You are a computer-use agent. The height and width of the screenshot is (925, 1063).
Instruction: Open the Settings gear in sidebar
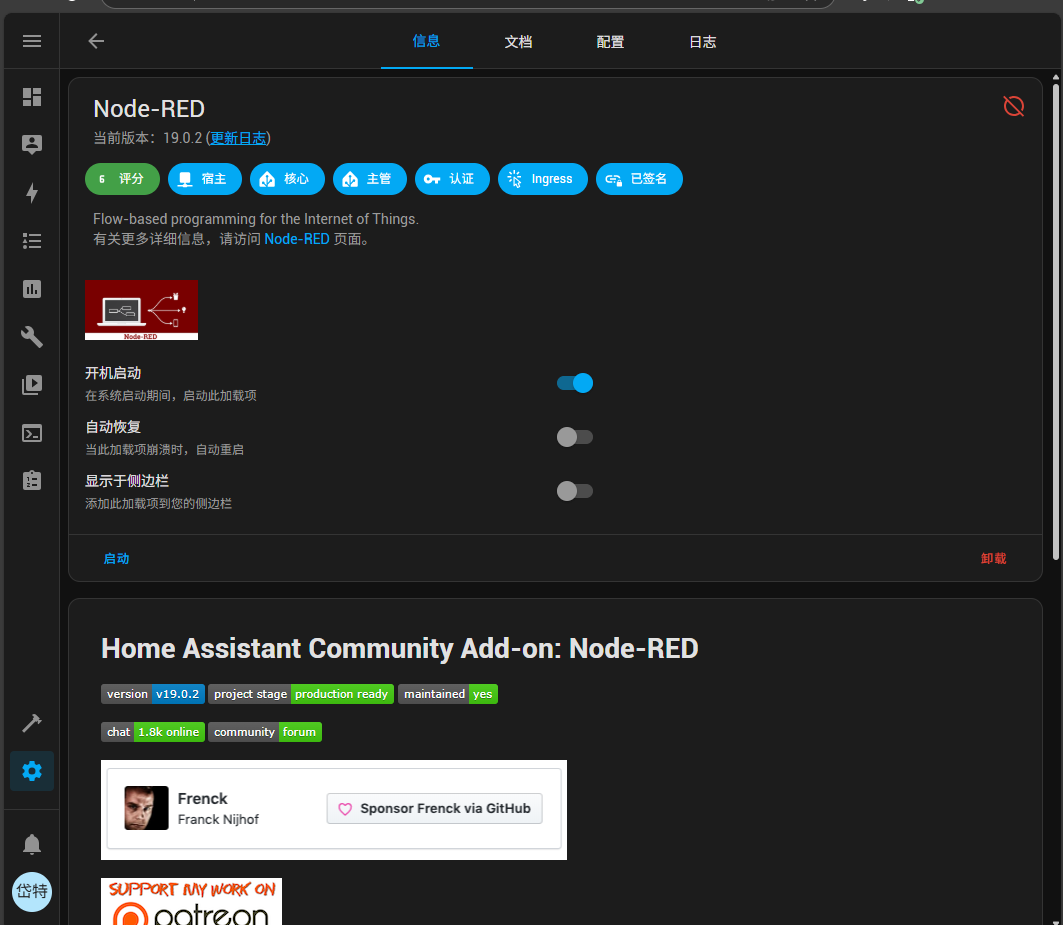pyautogui.click(x=32, y=771)
